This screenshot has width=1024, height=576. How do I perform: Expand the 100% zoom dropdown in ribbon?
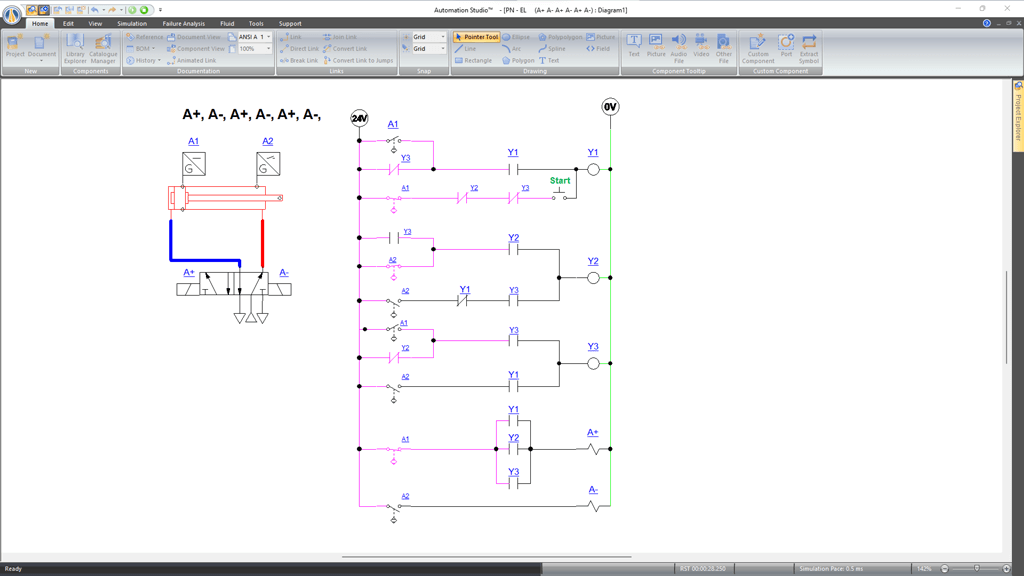coord(268,48)
